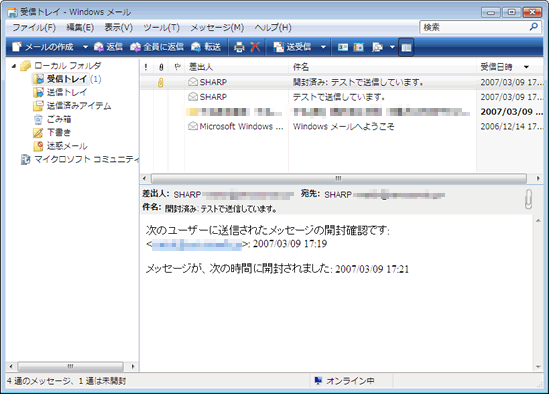Image resolution: width=549 pixels, height=394 pixels.
Task: Click the search (検索) input field
Action: (x=473, y=27)
